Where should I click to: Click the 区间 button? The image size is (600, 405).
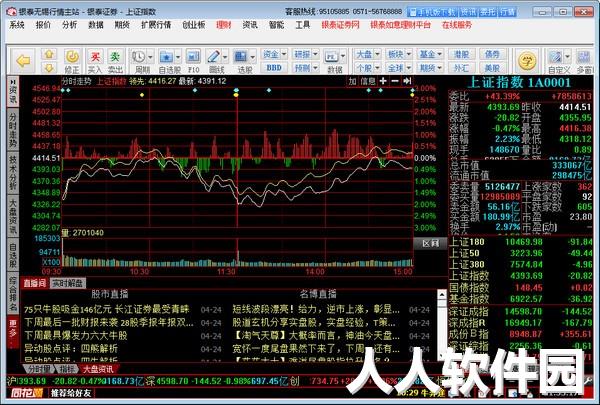click(430, 243)
